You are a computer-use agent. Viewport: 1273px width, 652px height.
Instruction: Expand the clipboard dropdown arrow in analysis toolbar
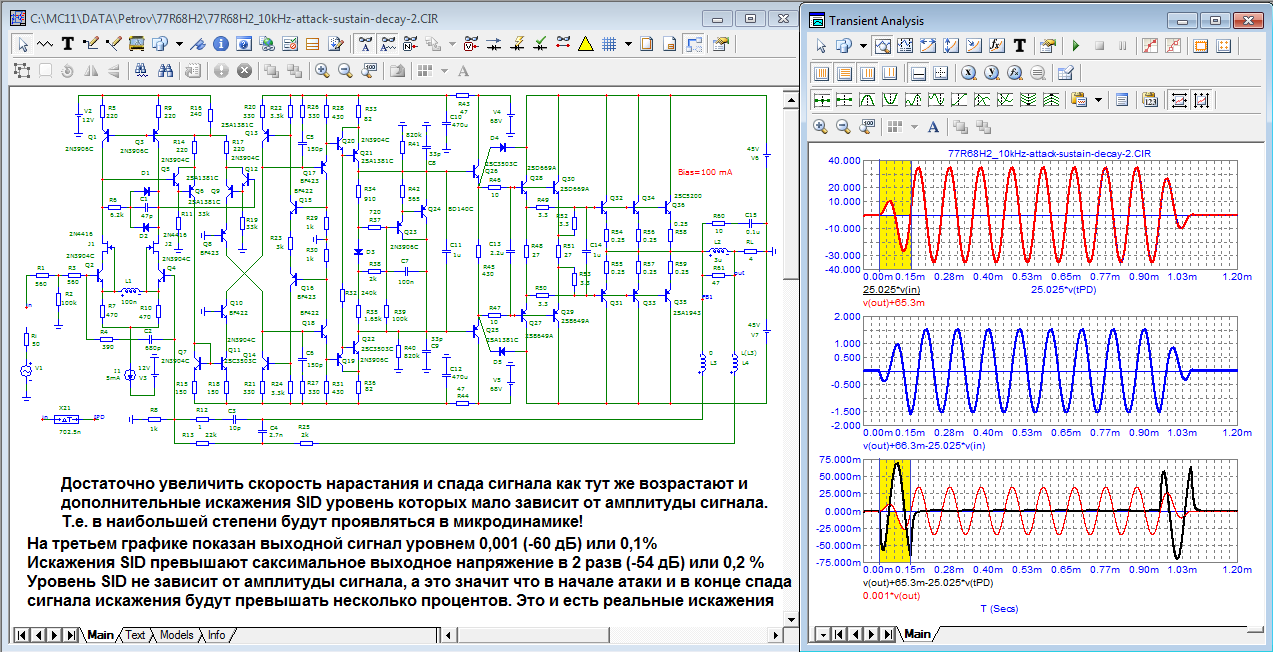coord(1098,100)
